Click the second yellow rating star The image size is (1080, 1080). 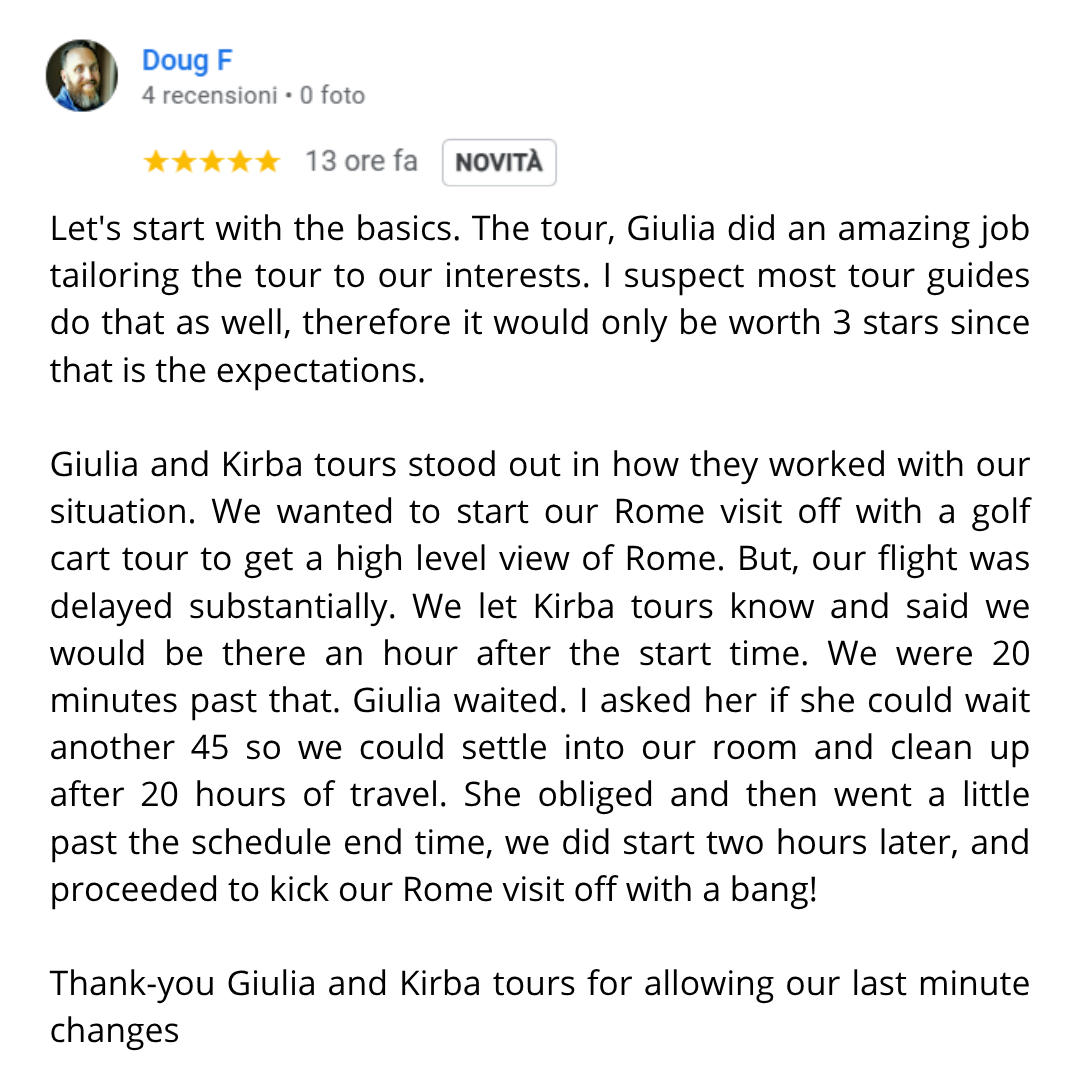184,162
